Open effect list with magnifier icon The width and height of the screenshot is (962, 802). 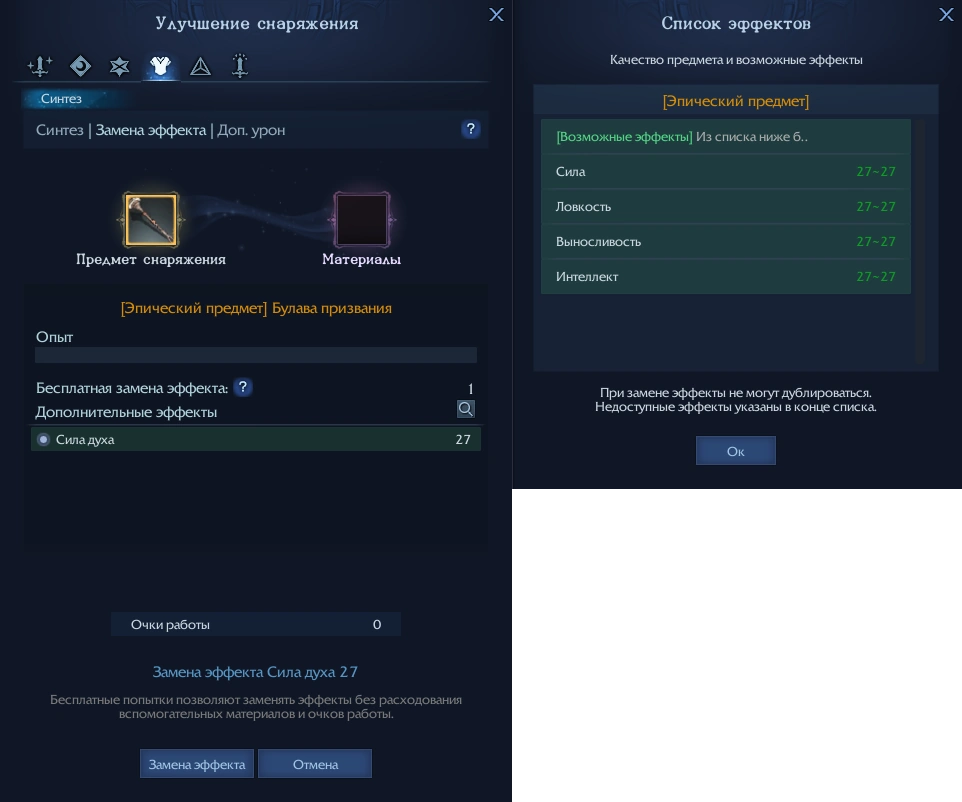pyautogui.click(x=466, y=409)
